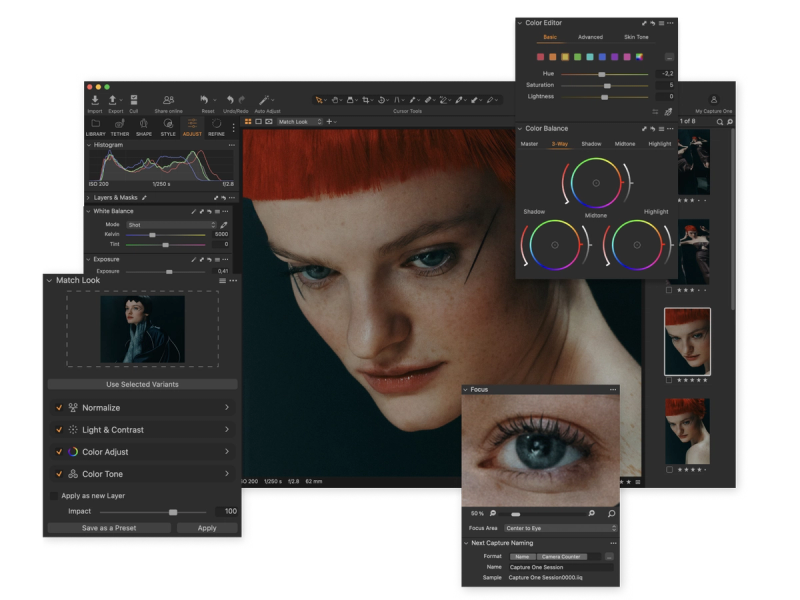Viewport: 800px width, 600px height.
Task: Select the Keystone cursor tool
Action: click(396, 100)
